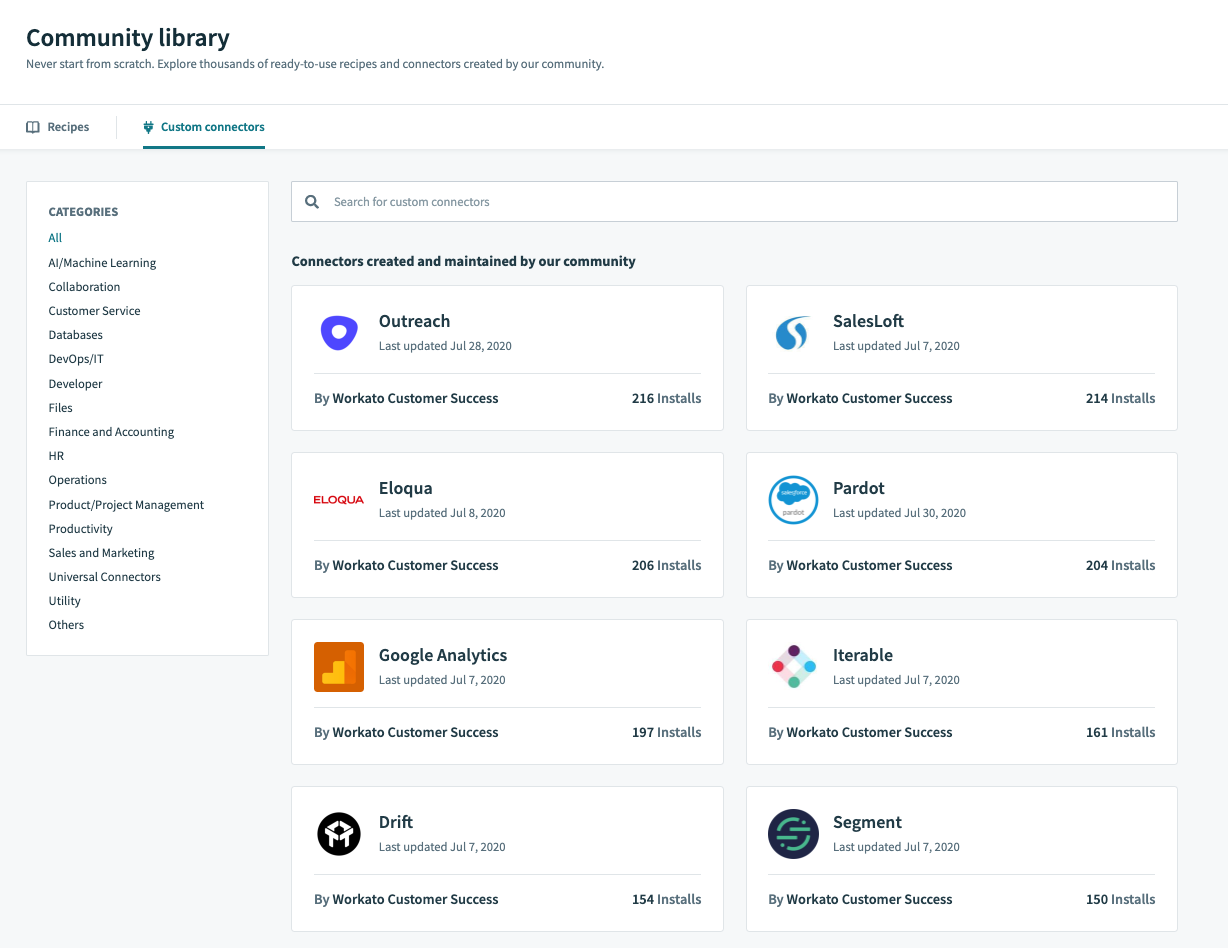The width and height of the screenshot is (1228, 948).
Task: Filter by Sales and Marketing category
Action: tap(101, 553)
